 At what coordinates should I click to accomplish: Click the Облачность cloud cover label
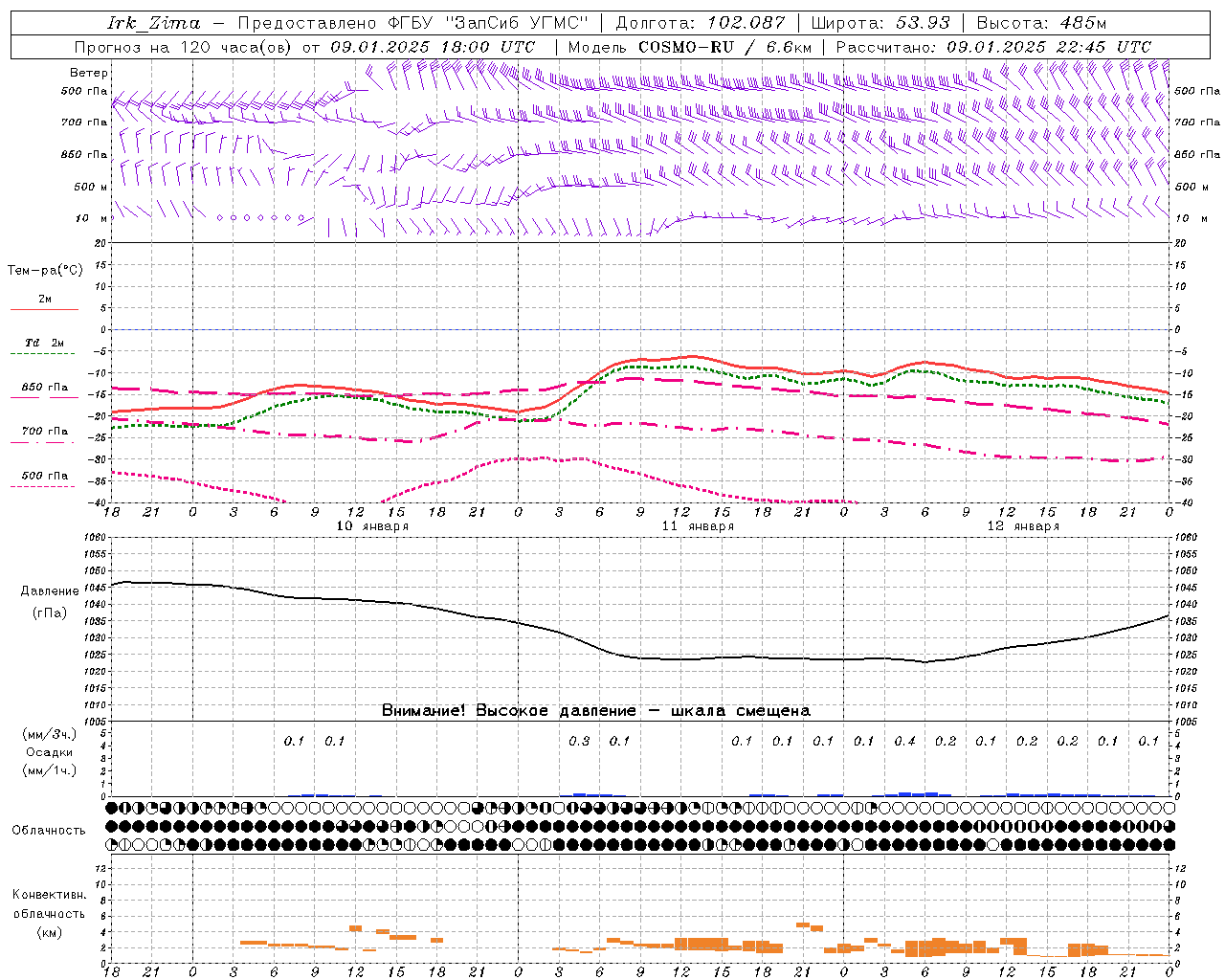(x=49, y=830)
